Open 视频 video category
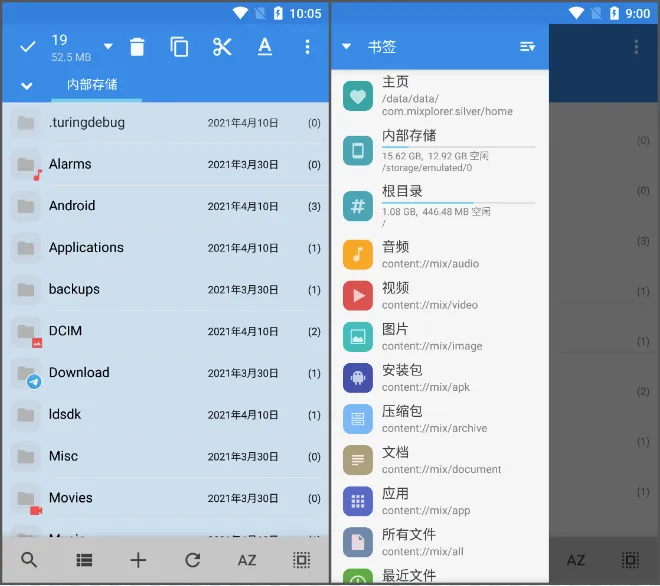Viewport: 660px width, 586px height. [x=440, y=296]
